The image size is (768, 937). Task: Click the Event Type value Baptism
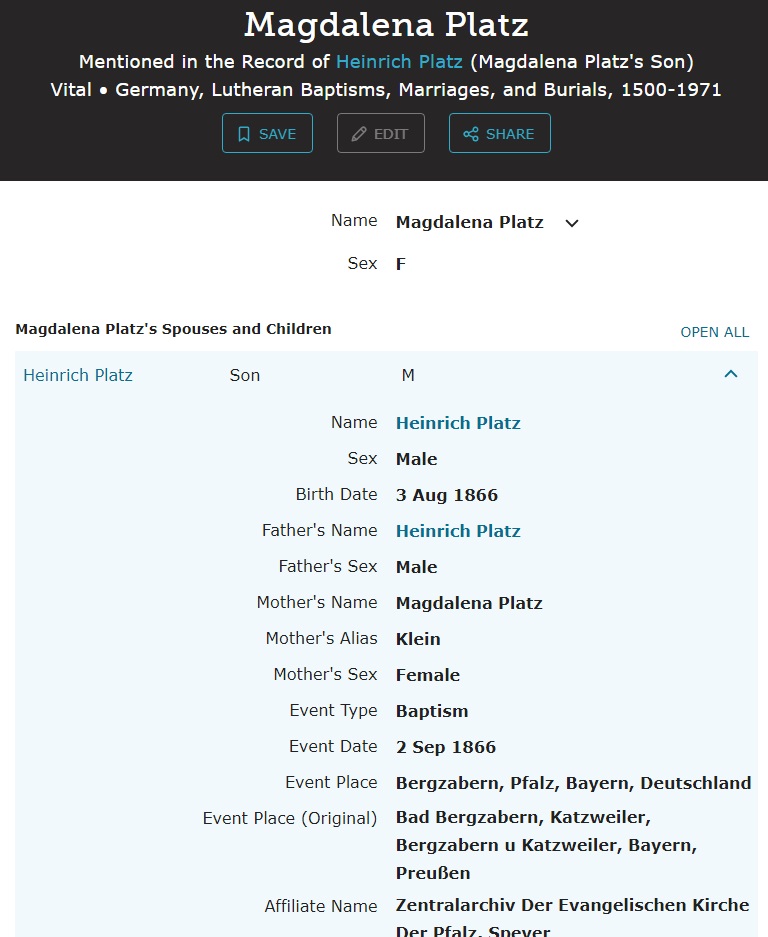click(x=432, y=711)
